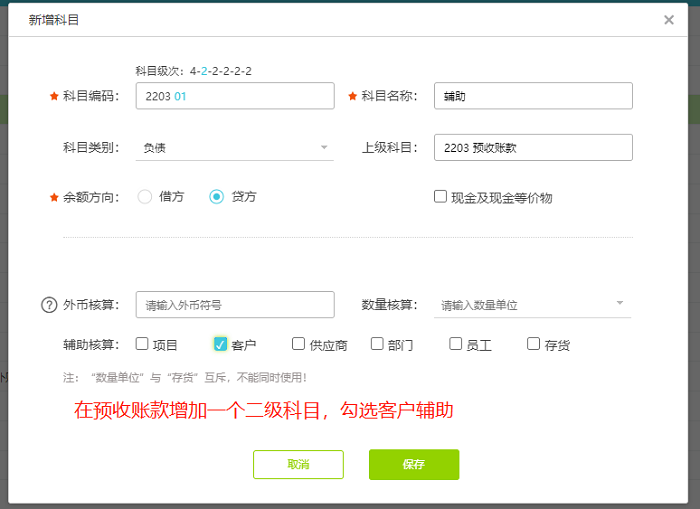Viewport: 700px width, 509px height.
Task: Click the 科目名称 text field
Action: (534, 96)
